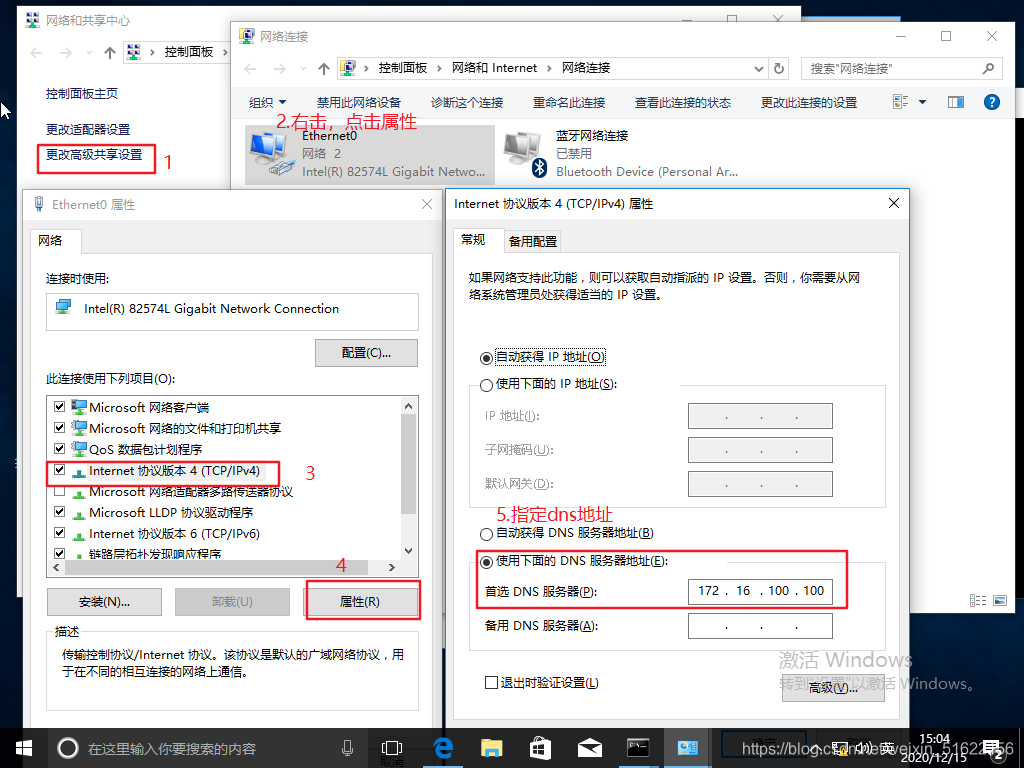Open address bar history dropdown arrow

tap(758, 69)
